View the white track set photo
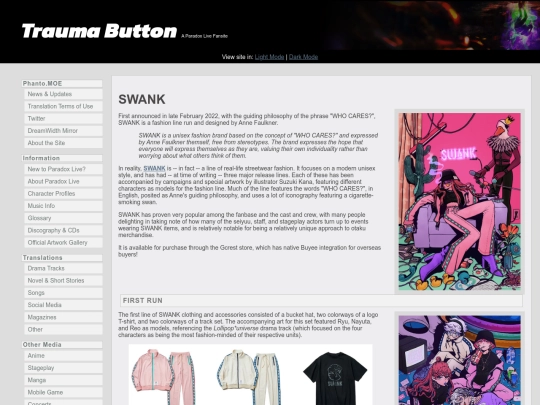 point(249,377)
